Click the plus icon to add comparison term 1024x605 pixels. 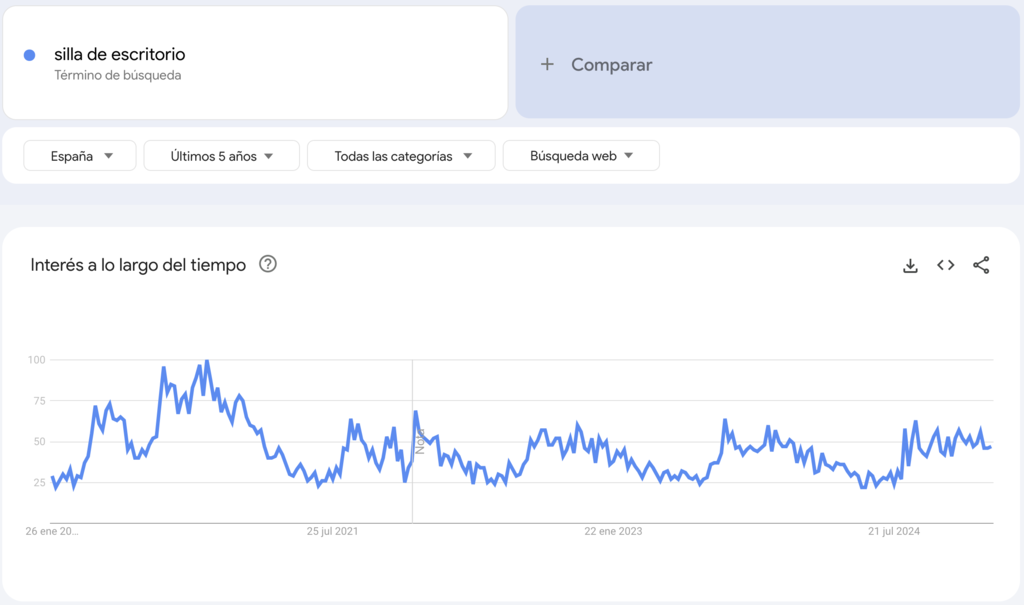[547, 64]
